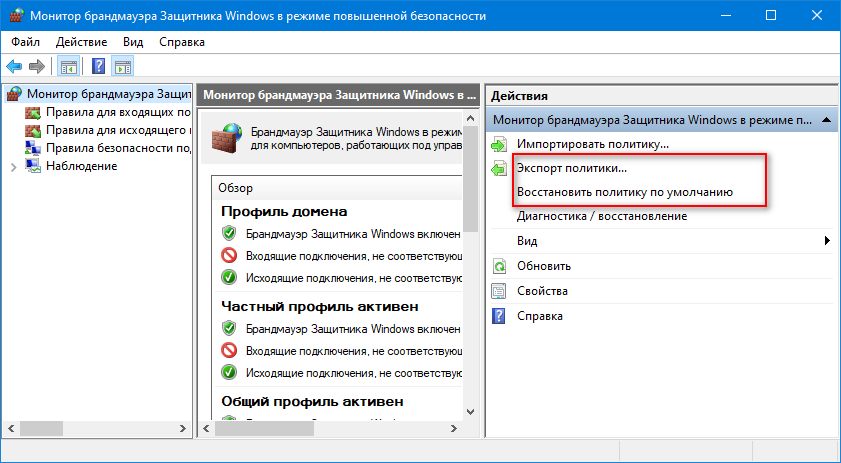Viewport: 841px width, 463px height.
Task: Click the inbound rules icon
Action: (x=33, y=113)
